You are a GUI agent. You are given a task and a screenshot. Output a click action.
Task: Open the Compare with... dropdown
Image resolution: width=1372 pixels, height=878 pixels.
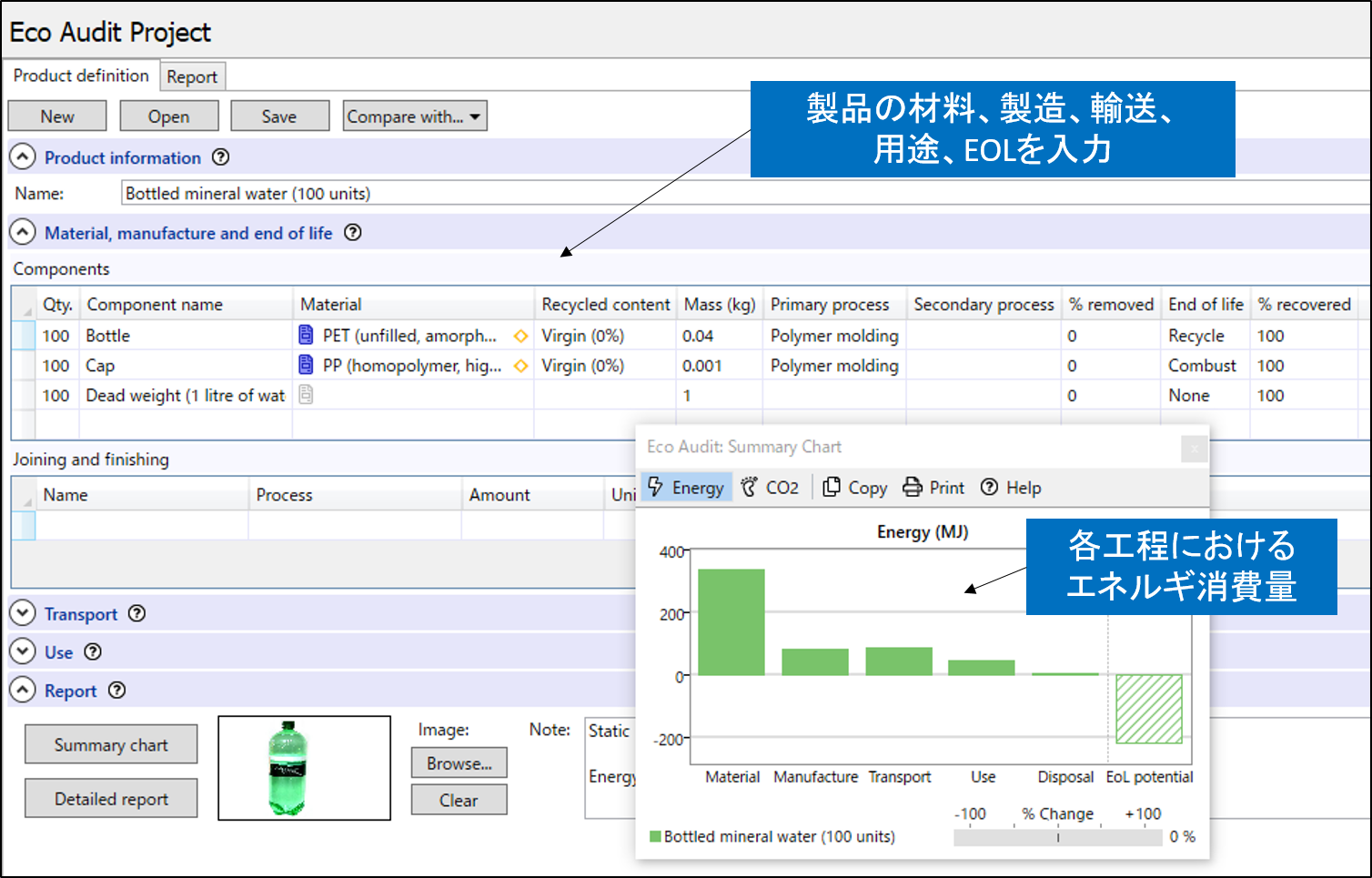pos(415,116)
